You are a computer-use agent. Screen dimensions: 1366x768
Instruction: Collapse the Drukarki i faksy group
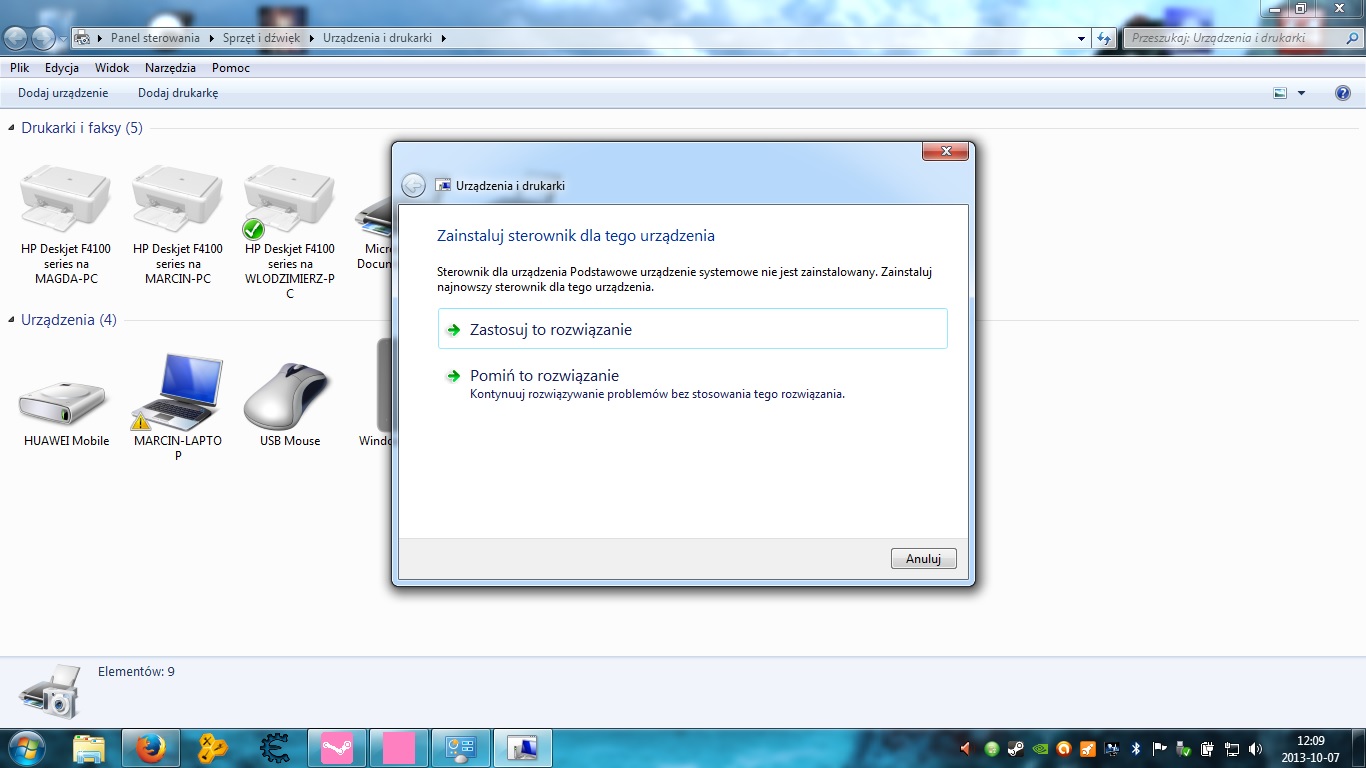point(13,128)
